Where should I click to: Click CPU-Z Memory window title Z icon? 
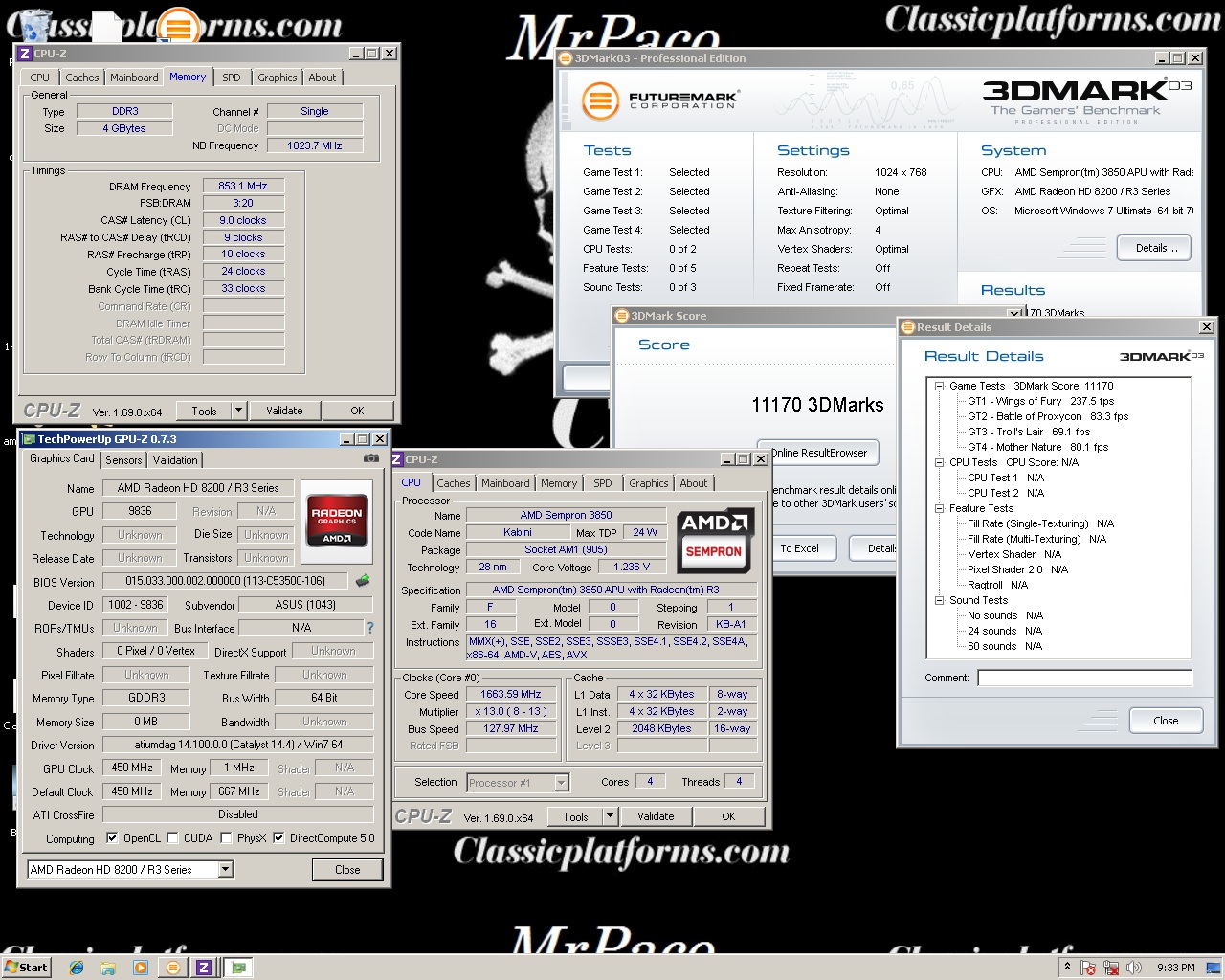pyautogui.click(x=25, y=54)
